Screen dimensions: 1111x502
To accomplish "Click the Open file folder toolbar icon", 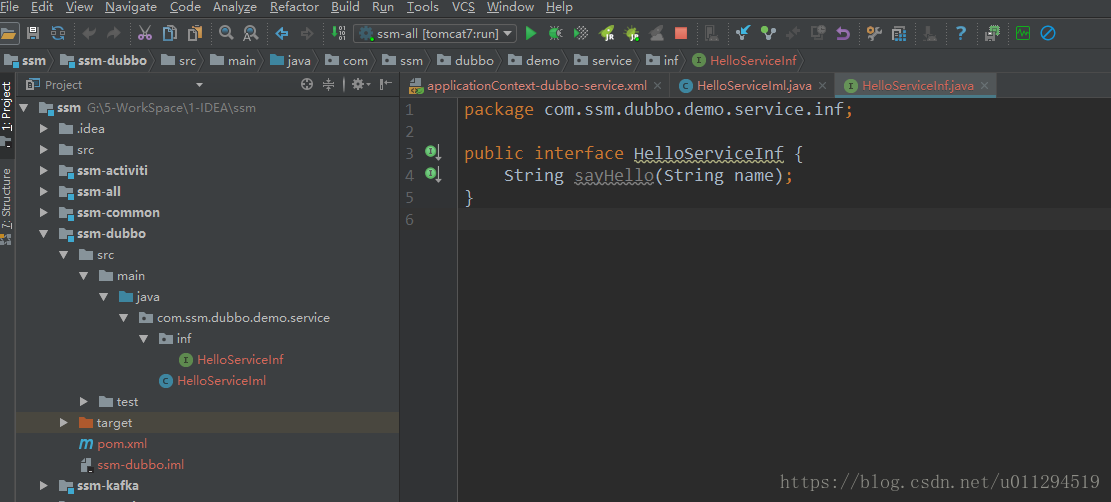I will (9, 33).
